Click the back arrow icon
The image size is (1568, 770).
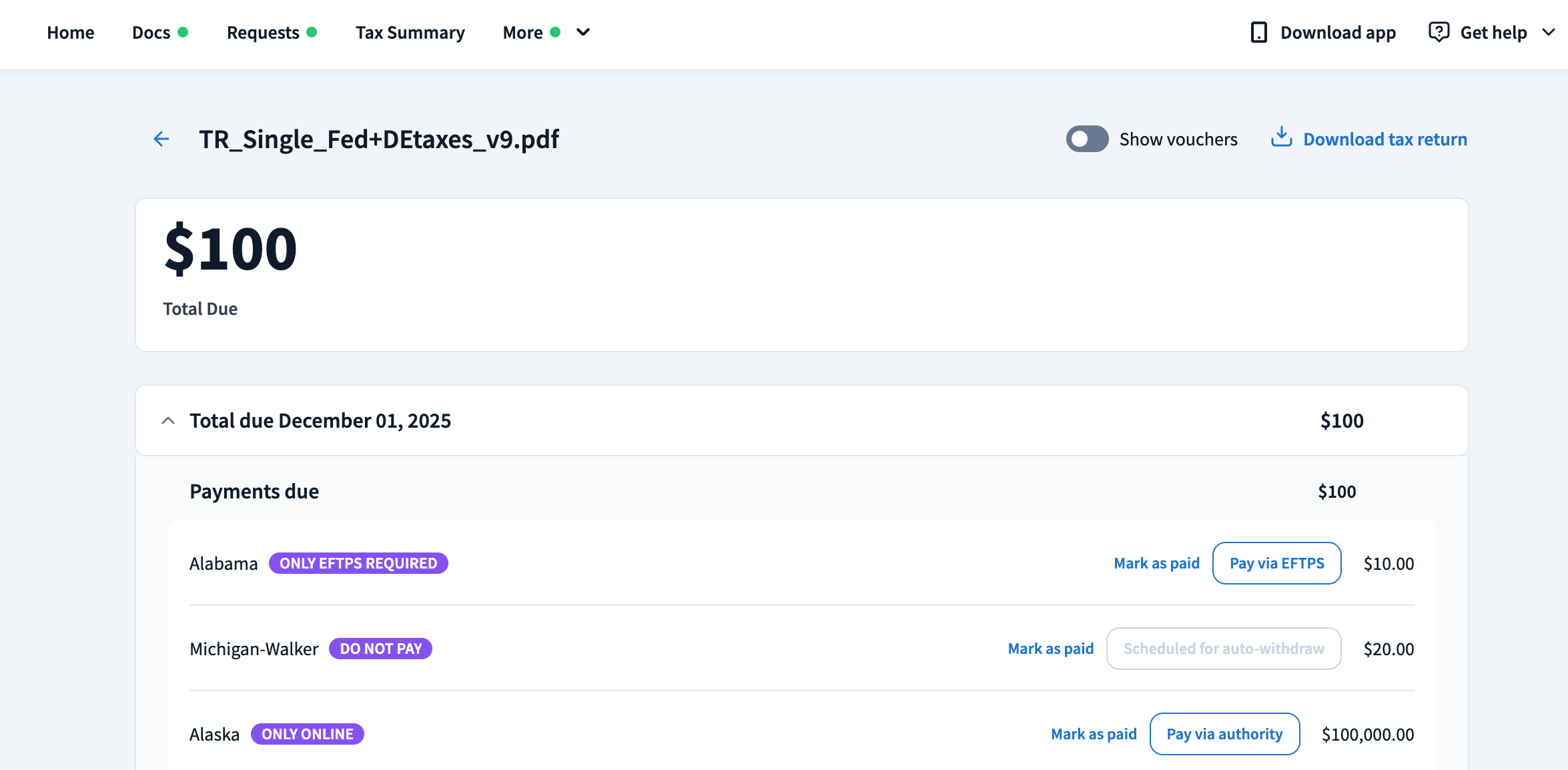coord(161,139)
